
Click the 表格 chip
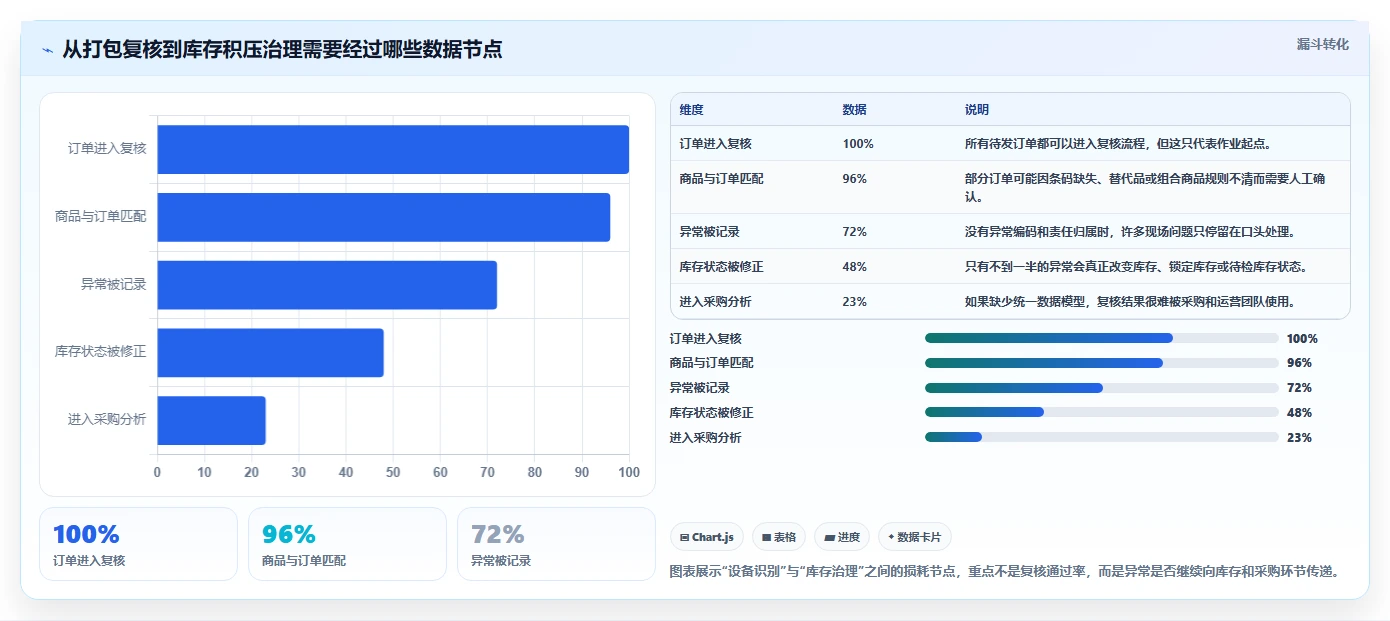(779, 537)
